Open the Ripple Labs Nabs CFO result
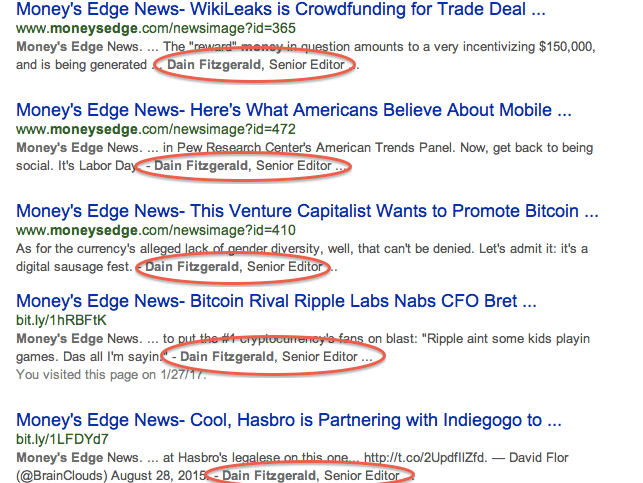 coord(276,300)
